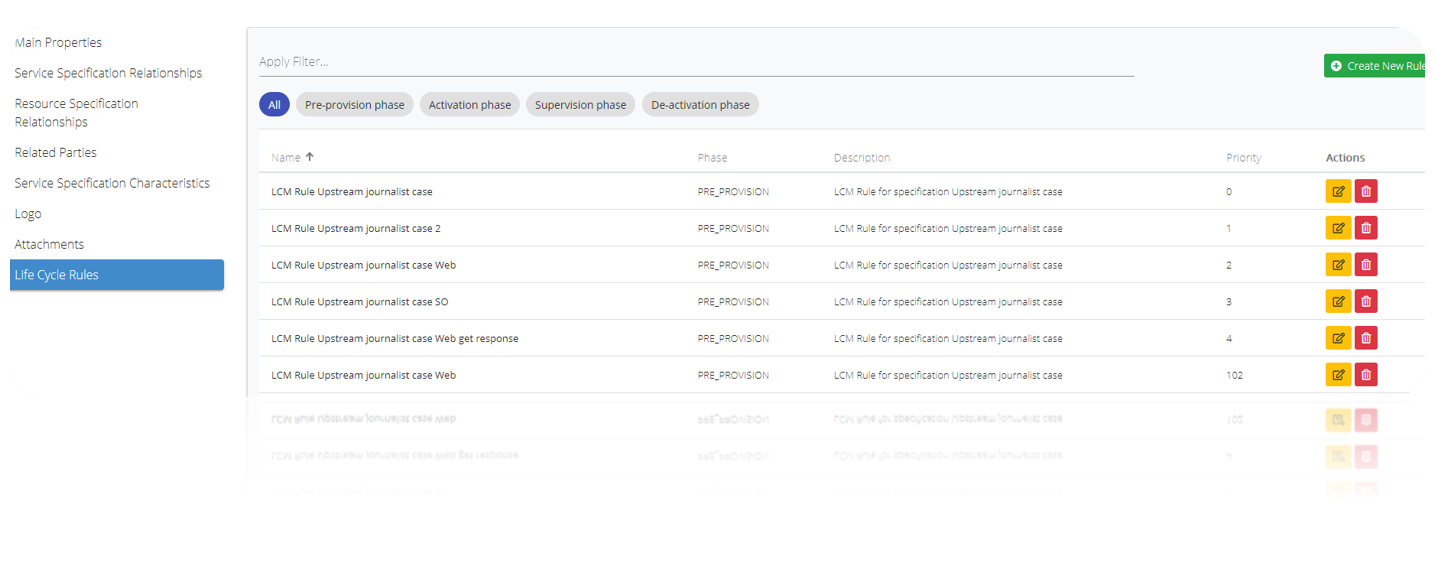1434x570 pixels.
Task: Sort the table by Priority column
Action: [1243, 158]
